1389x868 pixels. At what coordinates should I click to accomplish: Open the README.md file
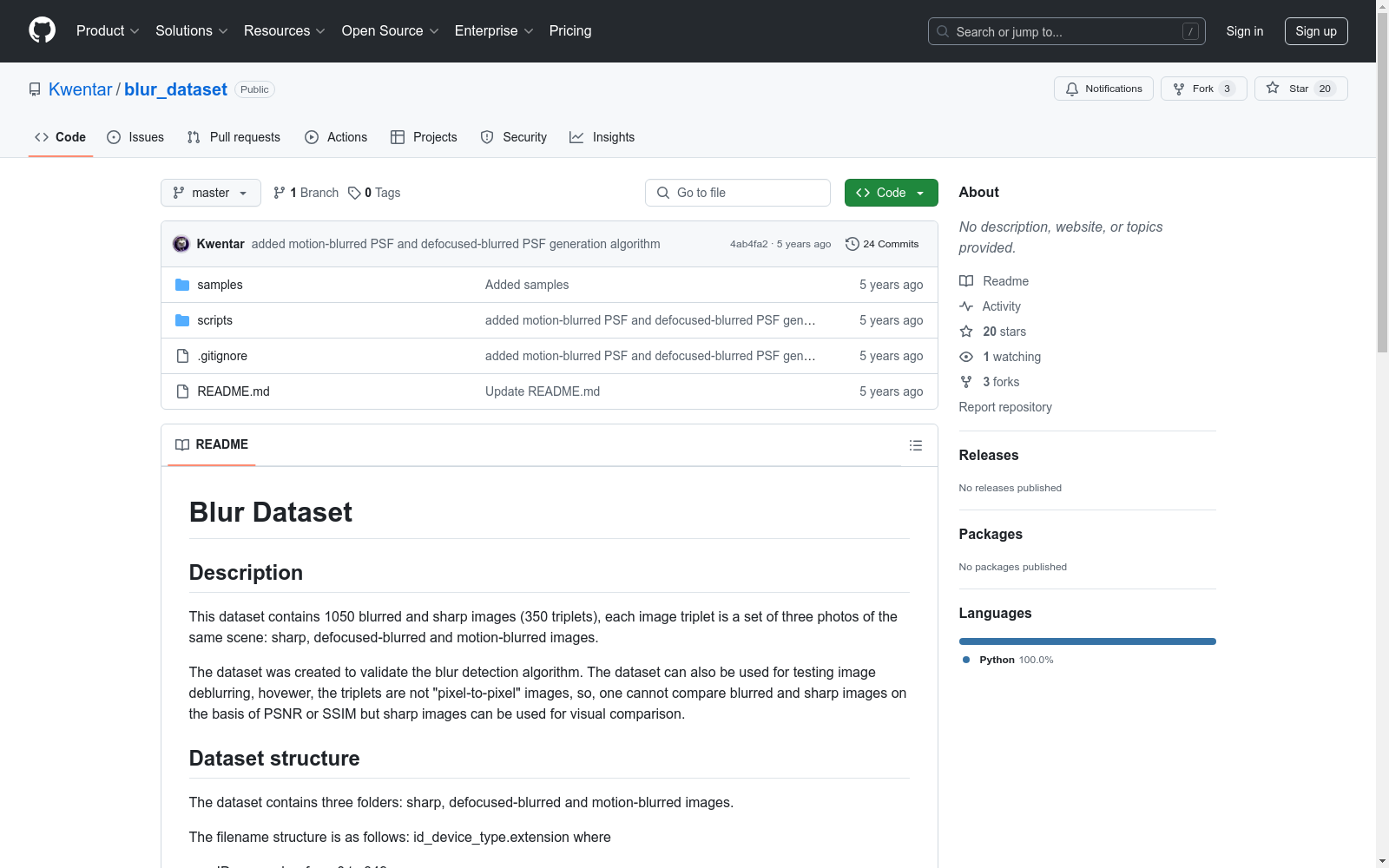click(234, 391)
